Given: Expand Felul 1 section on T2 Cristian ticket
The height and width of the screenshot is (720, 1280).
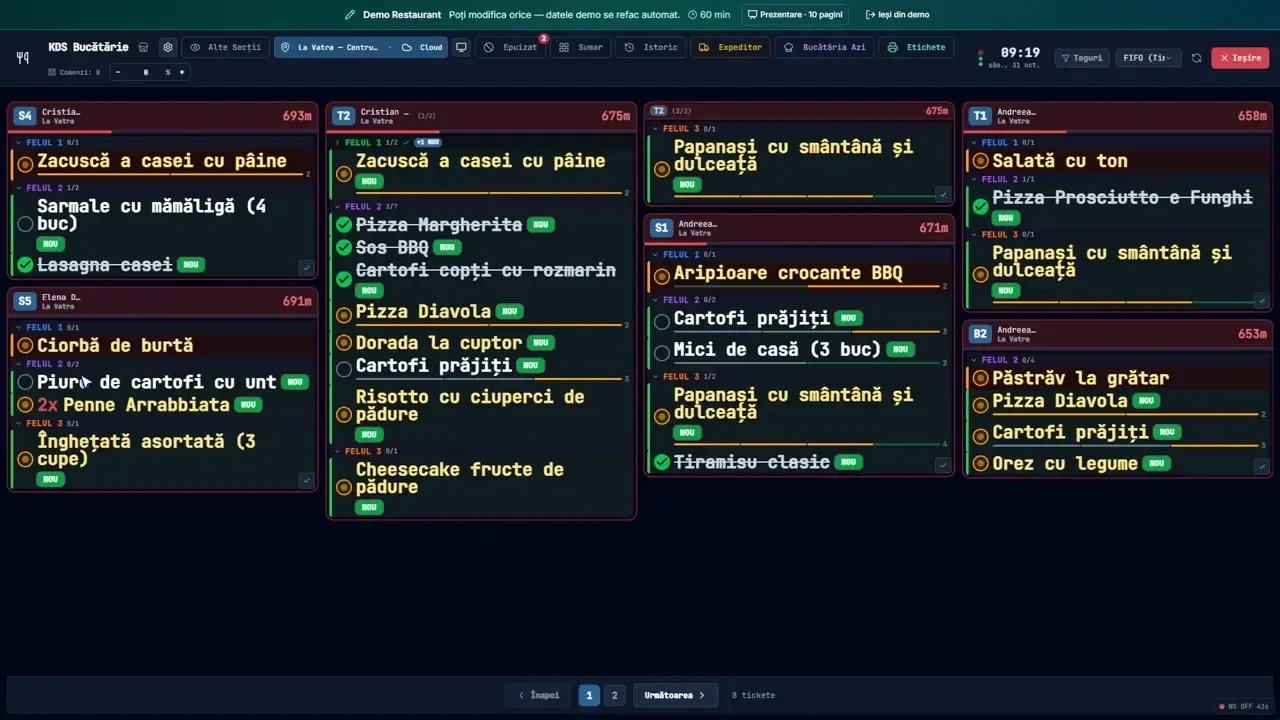Looking at the screenshot, I should 338,143.
